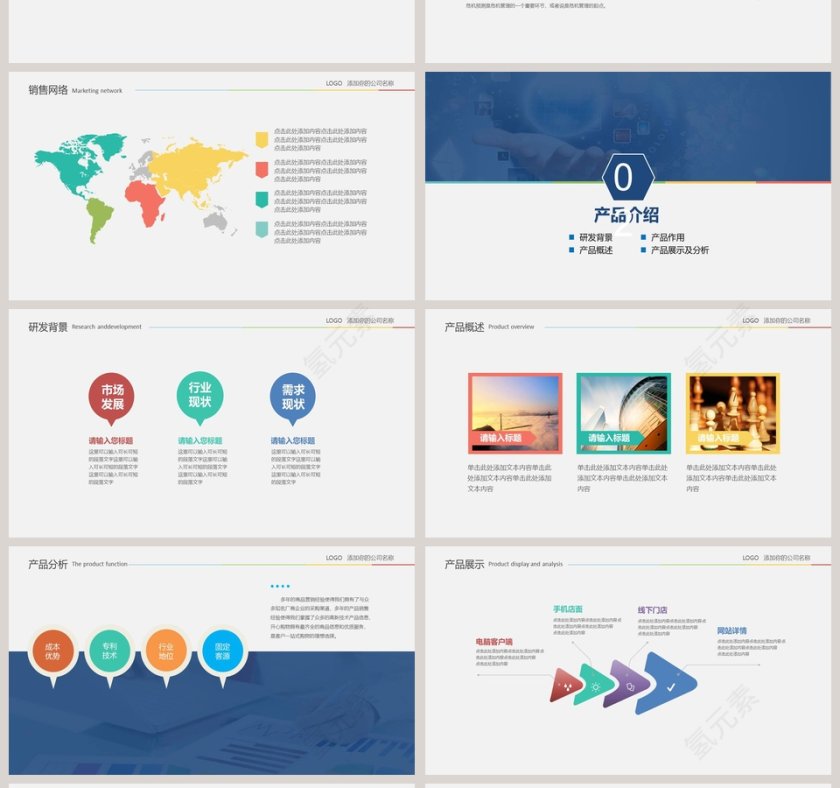The height and width of the screenshot is (788, 840).
Task: Select the chess pieces photo thumbnail
Action: (732, 413)
